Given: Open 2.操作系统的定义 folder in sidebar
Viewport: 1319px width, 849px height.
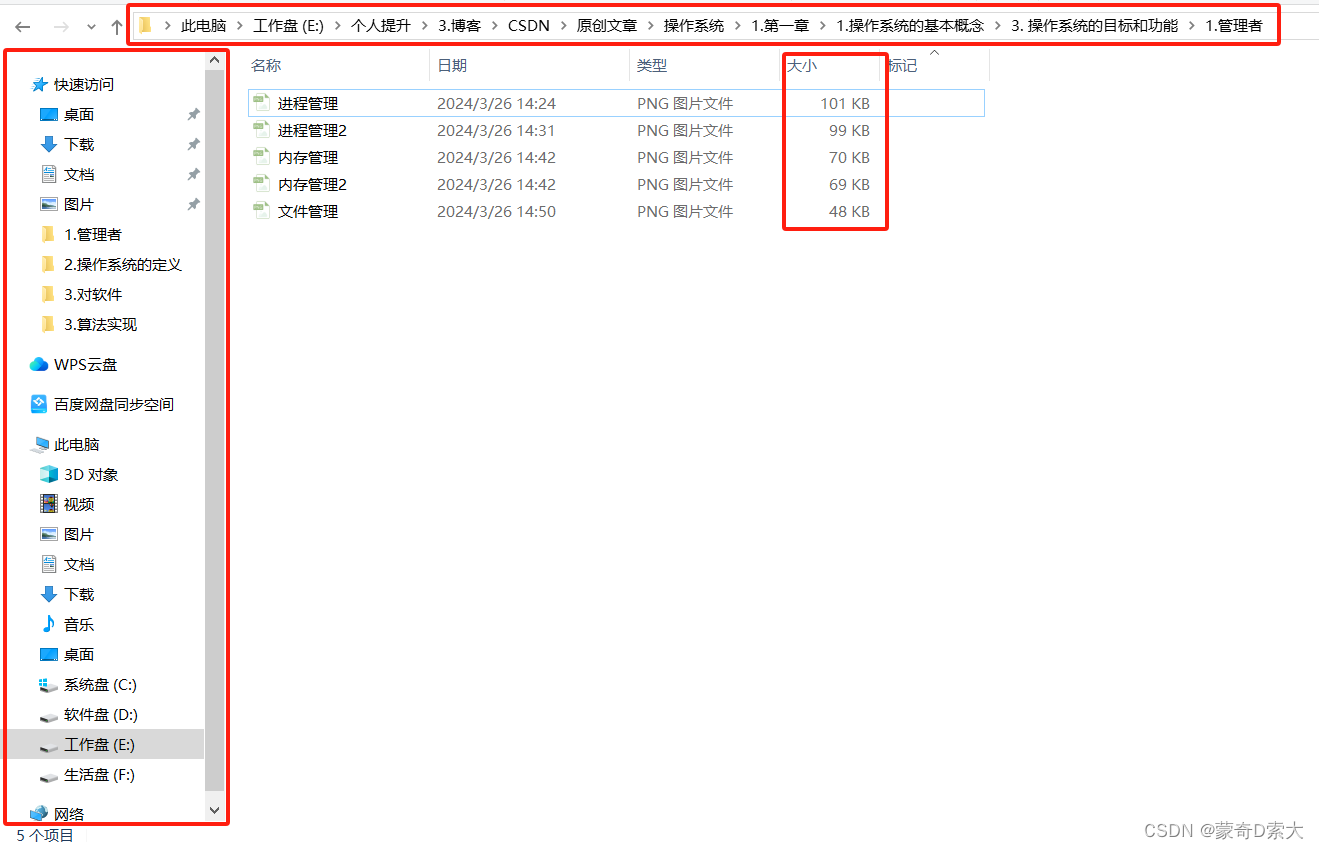Looking at the screenshot, I should pyautogui.click(x=123, y=265).
